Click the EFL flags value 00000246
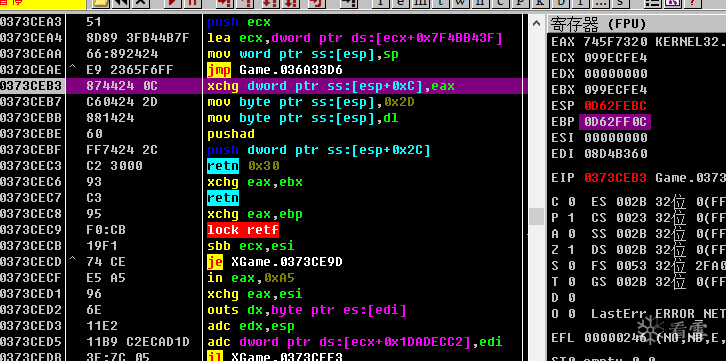726x361 pixels. [616, 337]
